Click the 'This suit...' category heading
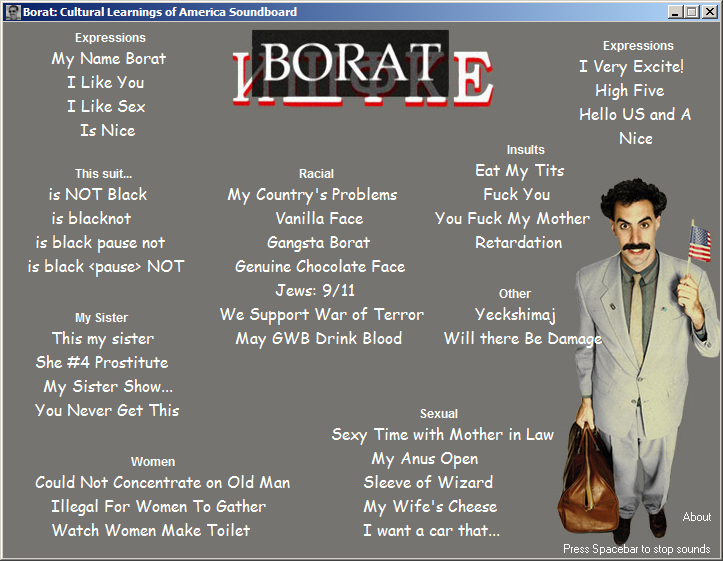The height and width of the screenshot is (561, 723). point(103,174)
